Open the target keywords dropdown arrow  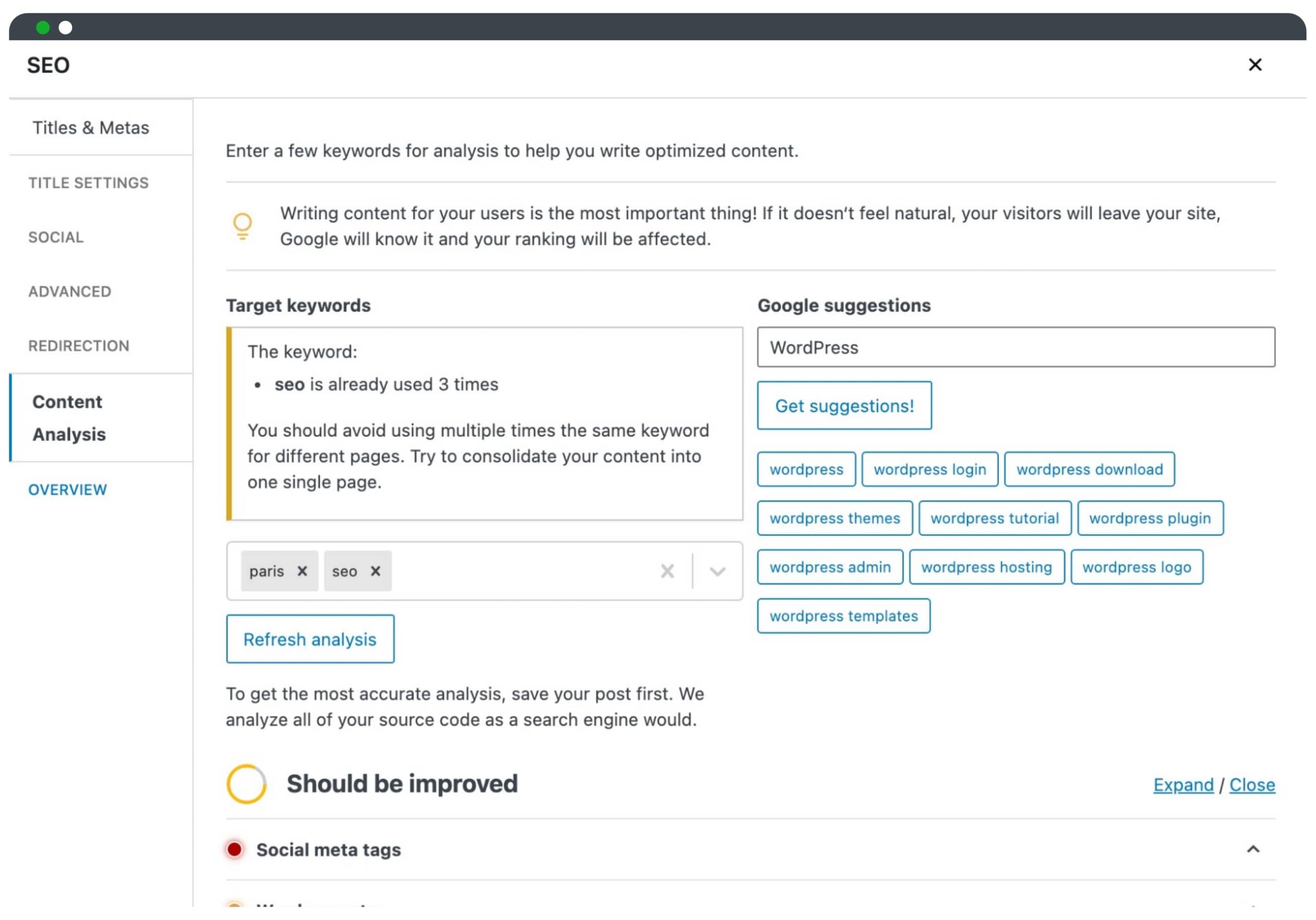pyautogui.click(x=718, y=571)
